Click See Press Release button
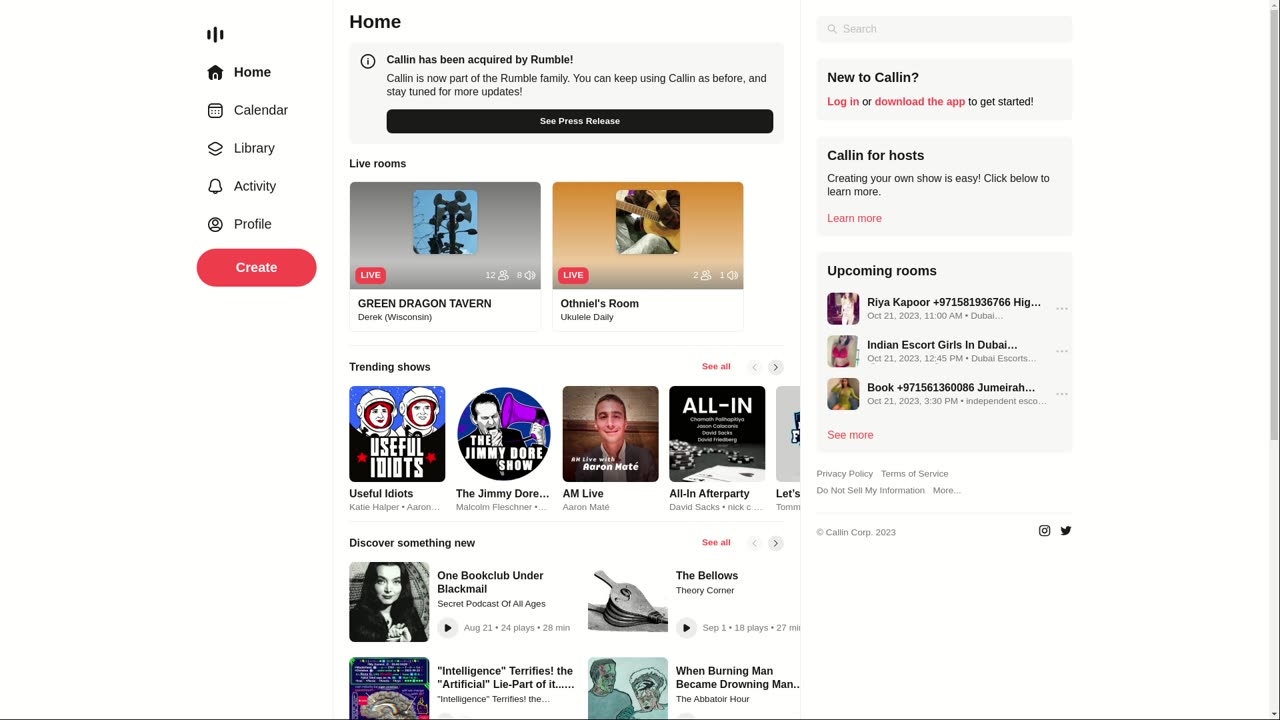Image resolution: width=1280 pixels, height=720 pixels. coord(580,121)
